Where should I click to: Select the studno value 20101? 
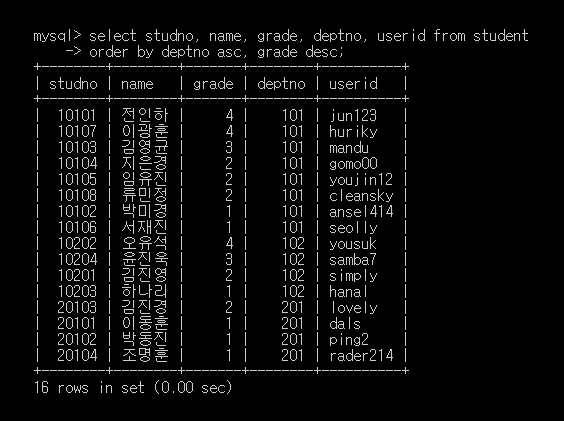(x=77, y=323)
